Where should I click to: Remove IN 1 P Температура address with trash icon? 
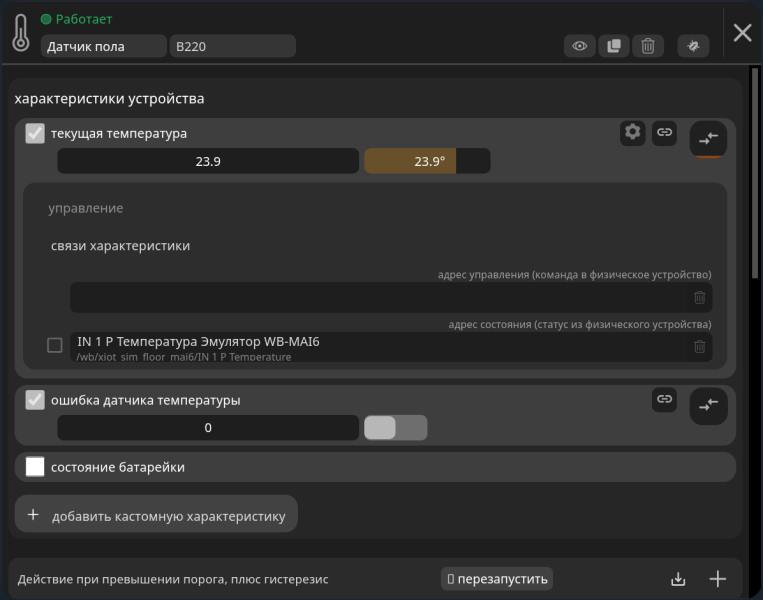[699, 346]
